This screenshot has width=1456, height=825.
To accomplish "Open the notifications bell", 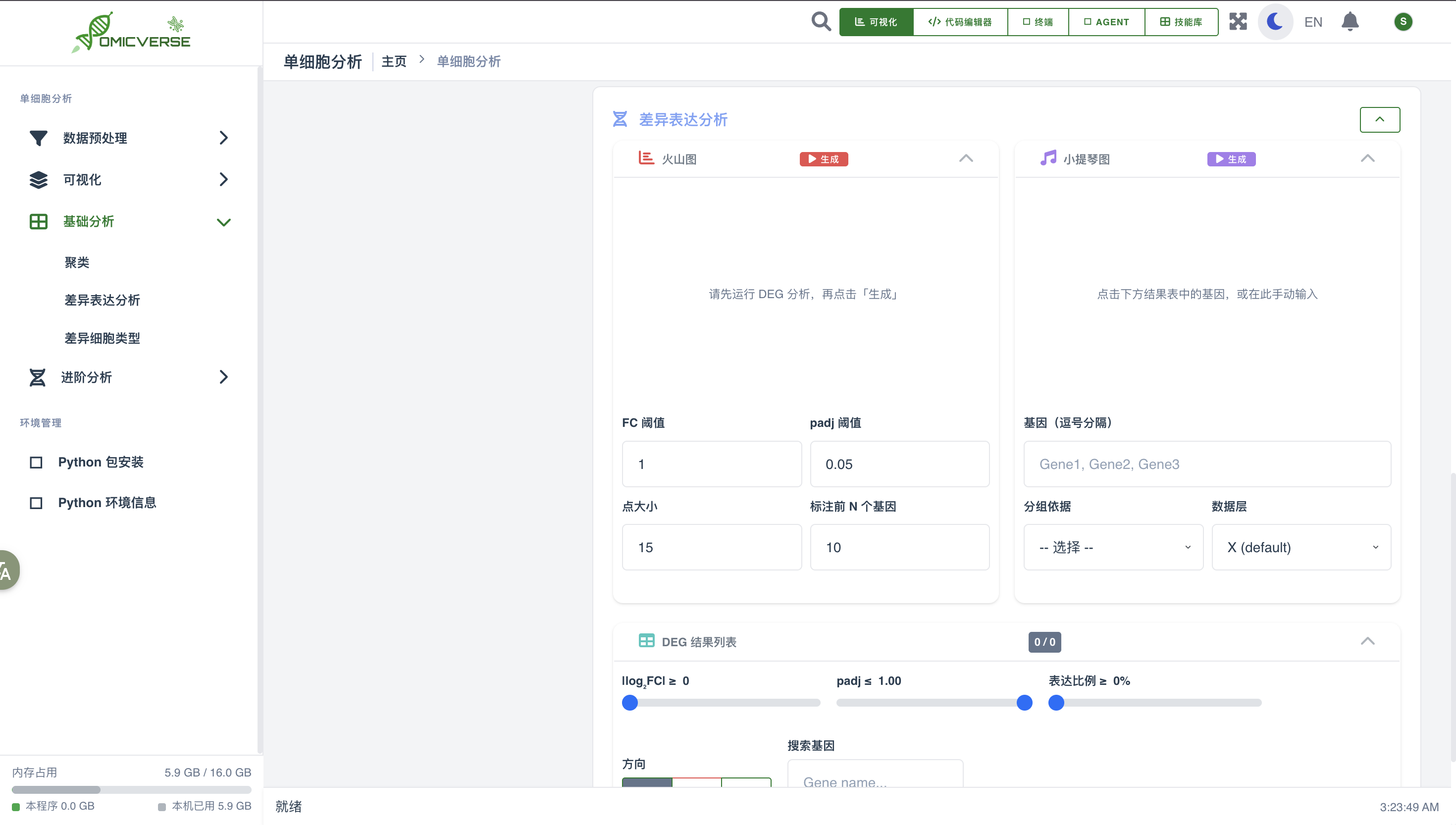I will [x=1350, y=21].
